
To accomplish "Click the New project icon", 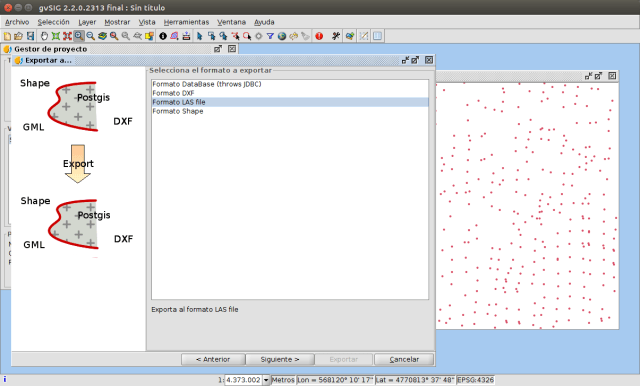I will pos(7,36).
